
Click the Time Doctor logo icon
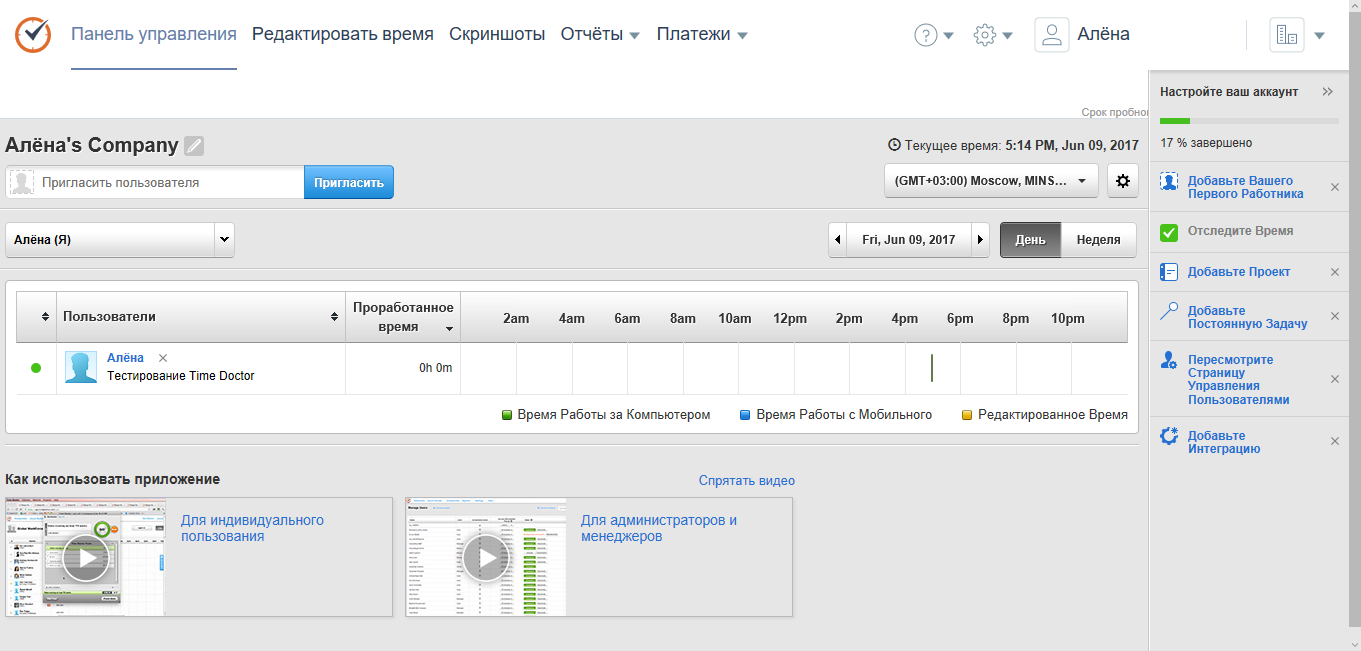click(x=32, y=35)
